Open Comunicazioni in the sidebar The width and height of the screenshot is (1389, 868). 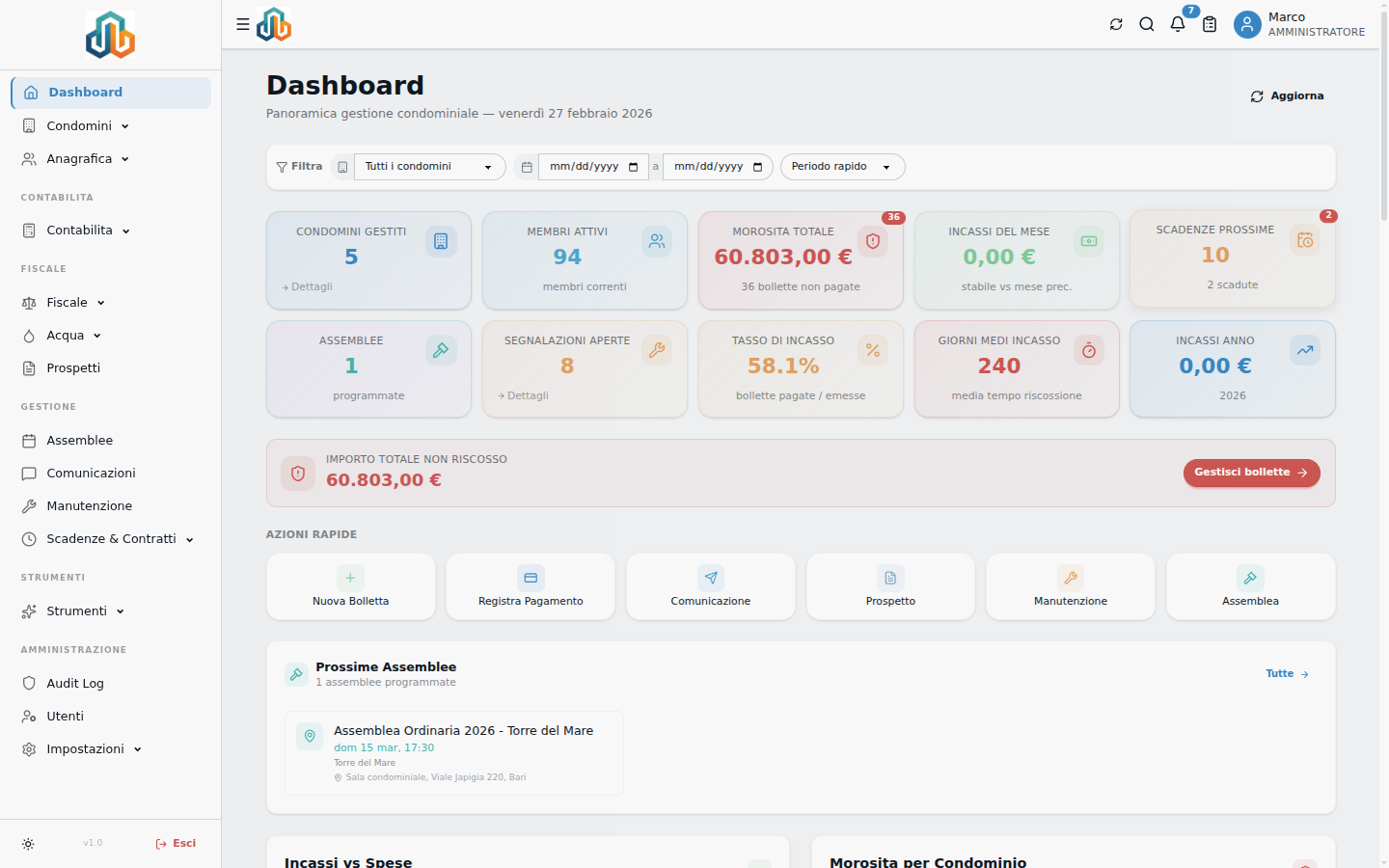click(x=111, y=474)
